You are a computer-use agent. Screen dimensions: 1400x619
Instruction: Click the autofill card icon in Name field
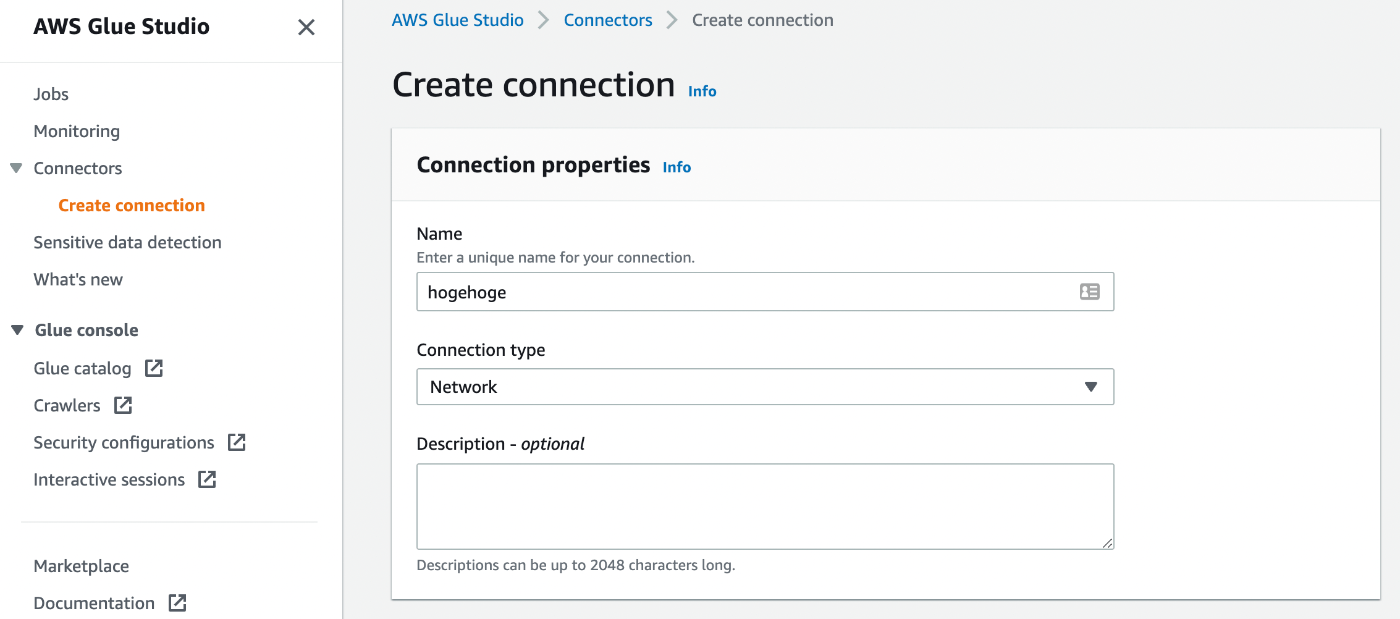(x=1090, y=292)
